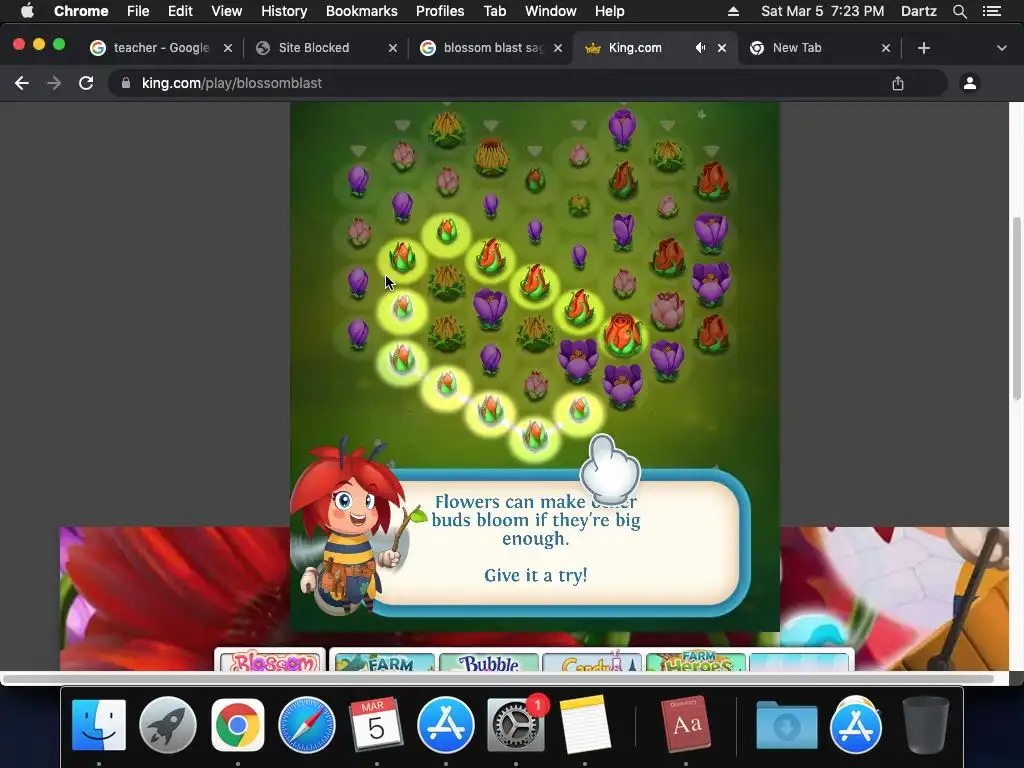Open the Bubble game thumbnail
The width and height of the screenshot is (1024, 768).
click(489, 661)
